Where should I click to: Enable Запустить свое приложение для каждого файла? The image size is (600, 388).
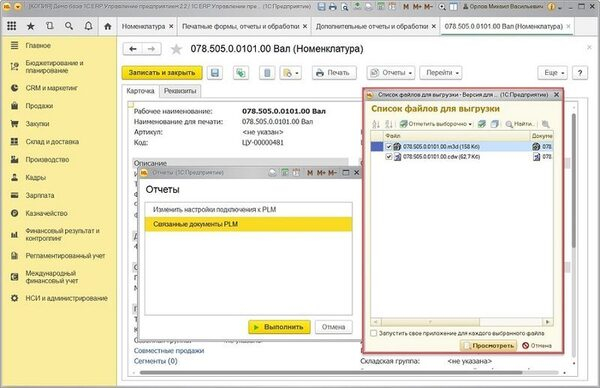point(374,333)
